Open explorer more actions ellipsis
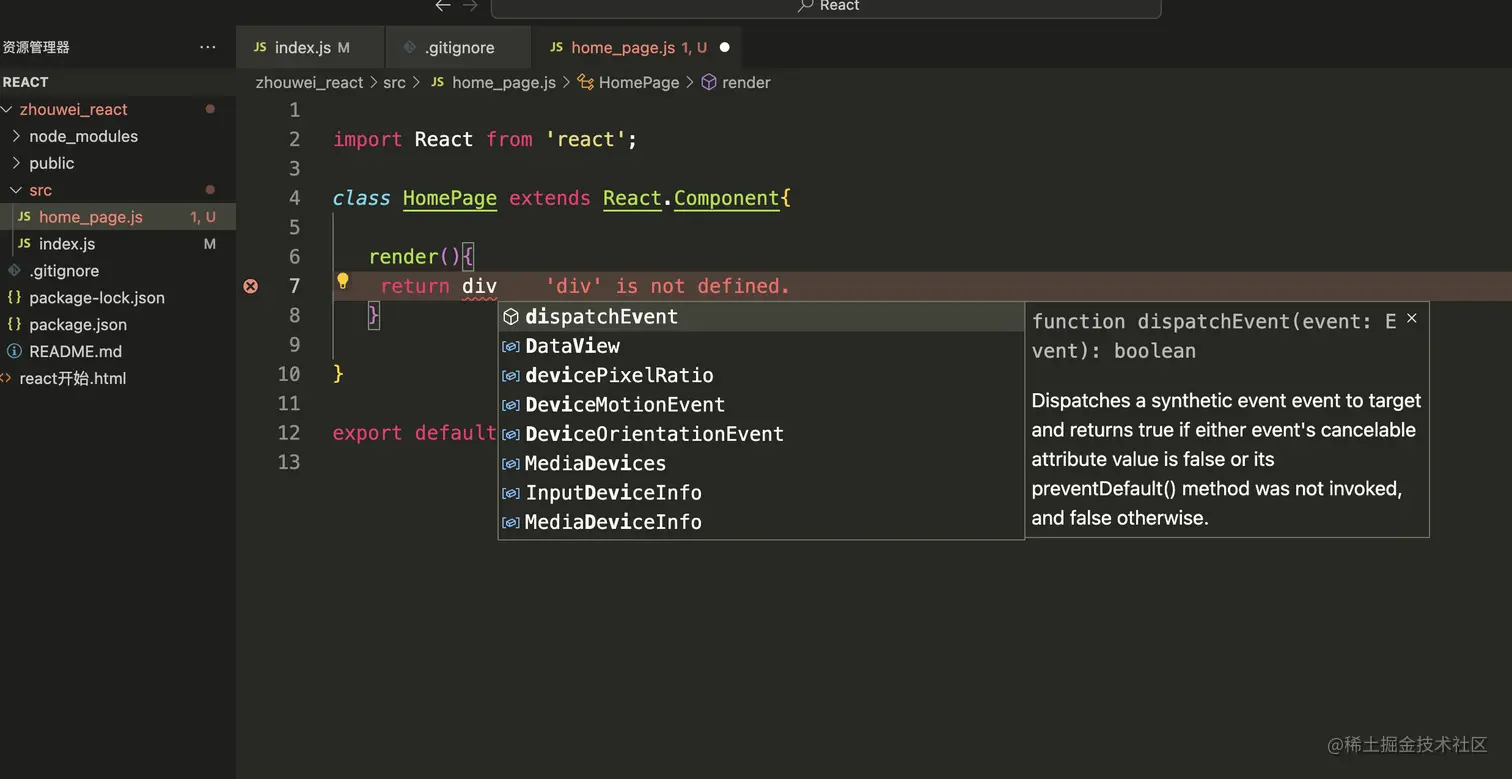1512x779 pixels. tap(208, 47)
